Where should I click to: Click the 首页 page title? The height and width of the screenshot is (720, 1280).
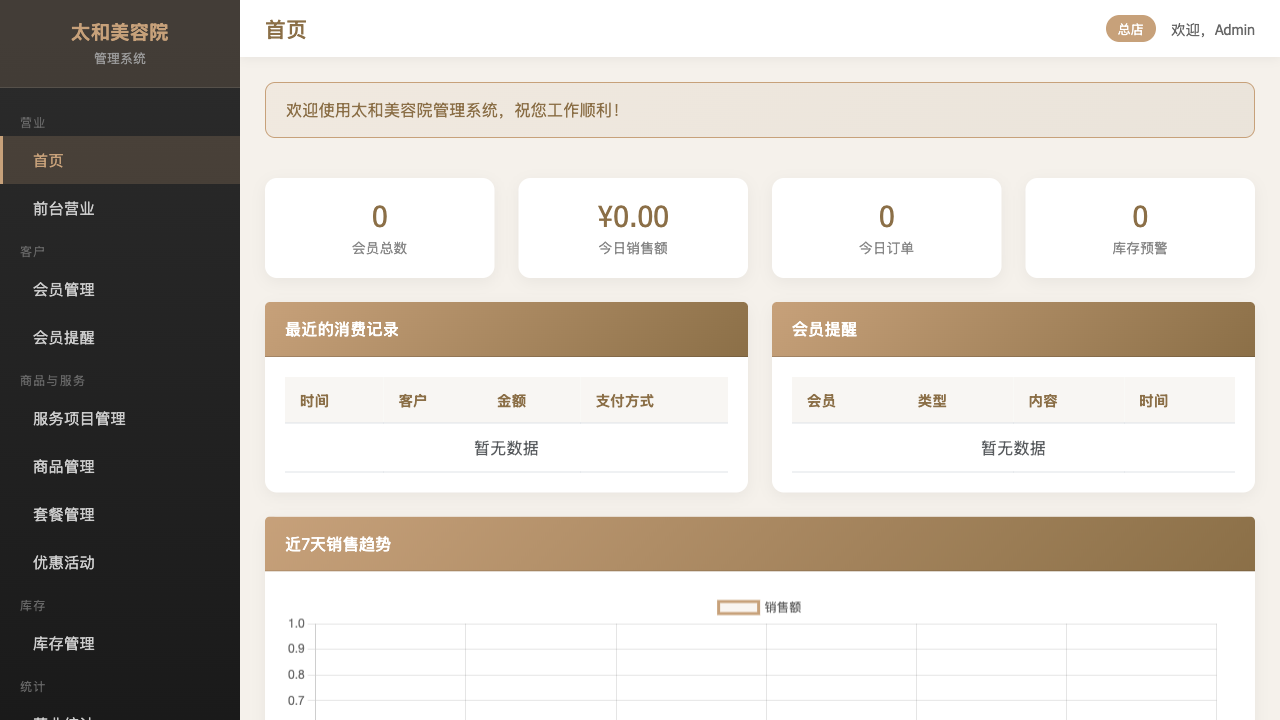[286, 29]
